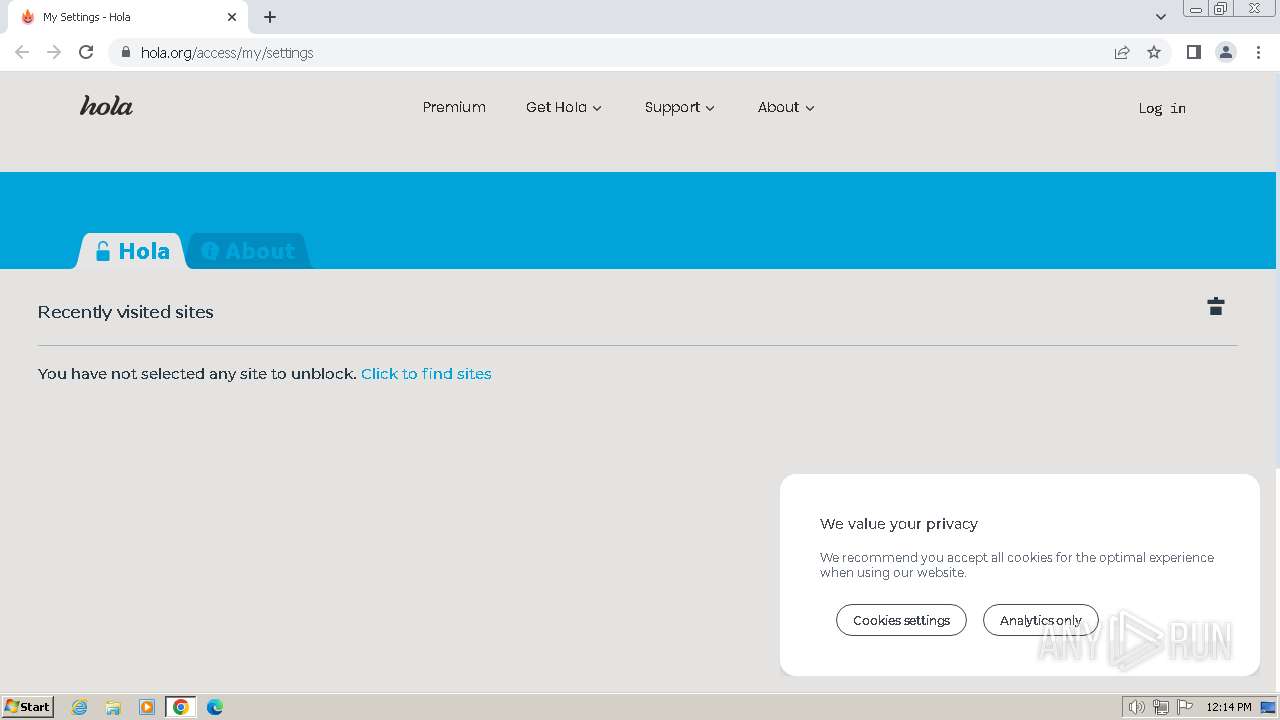Image resolution: width=1280 pixels, height=720 pixels.
Task: Open the Click to find sites link
Action: click(426, 373)
